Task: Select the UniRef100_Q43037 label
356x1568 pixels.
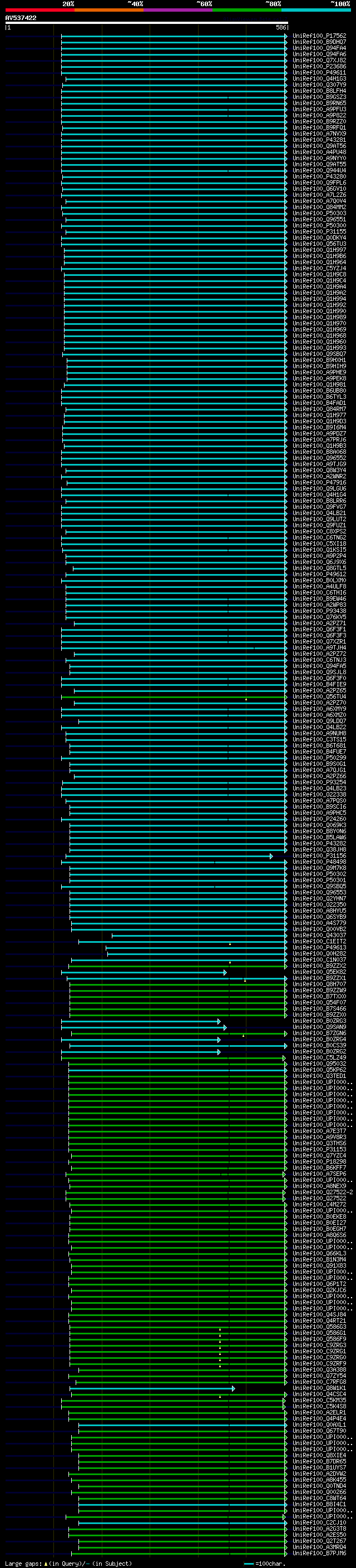Action: click(x=319, y=936)
